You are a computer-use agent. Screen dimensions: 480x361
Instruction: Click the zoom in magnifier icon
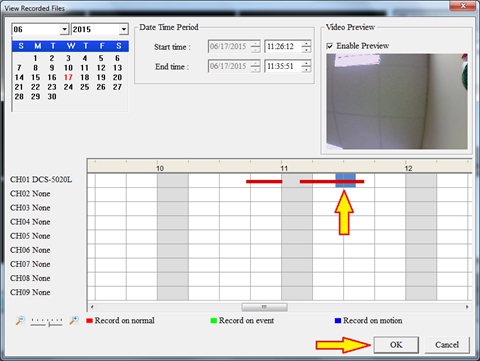click(x=74, y=321)
